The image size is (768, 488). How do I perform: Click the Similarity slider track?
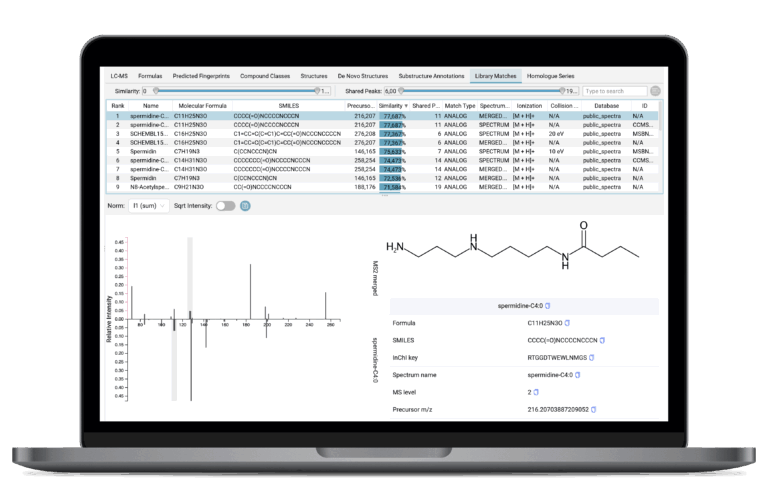pyautogui.click(x=235, y=91)
